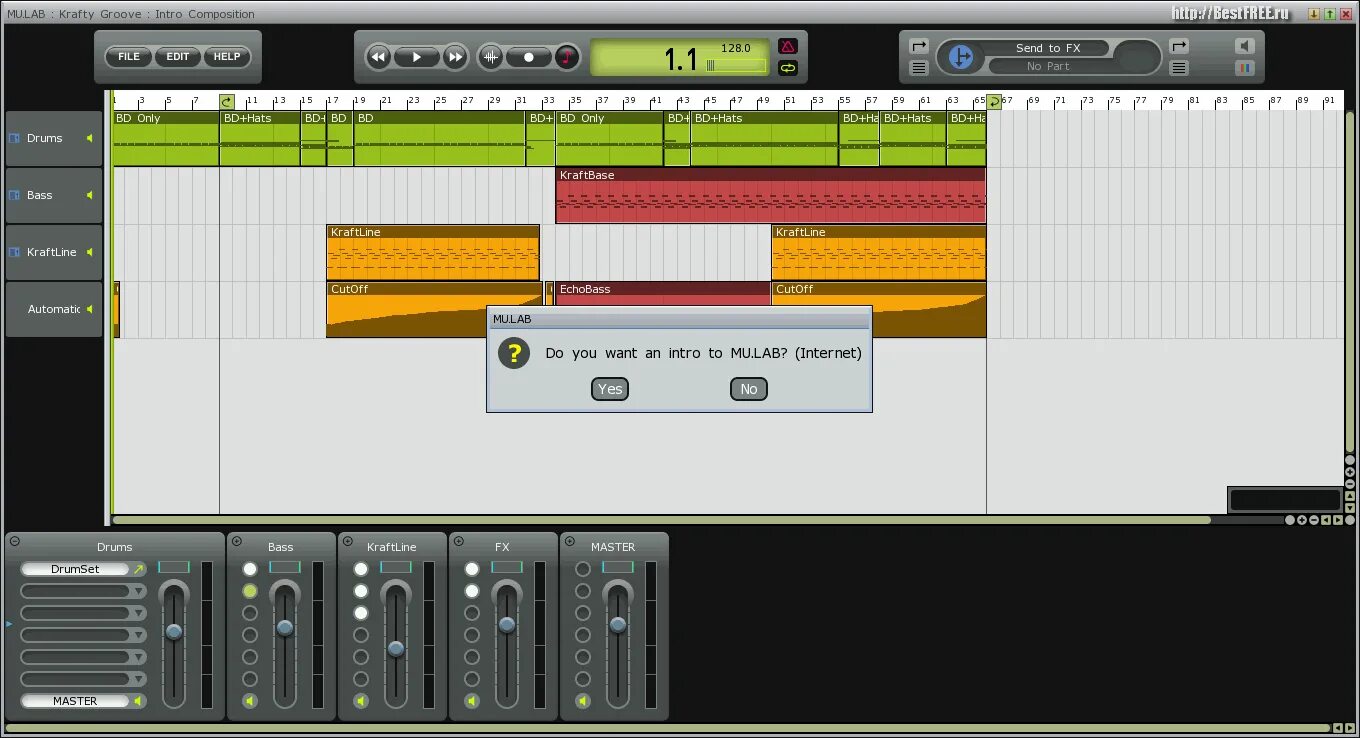Viewport: 1360px width, 738px height.
Task: Toggle the speaker icon beside Drums MASTER output
Action: (139, 701)
